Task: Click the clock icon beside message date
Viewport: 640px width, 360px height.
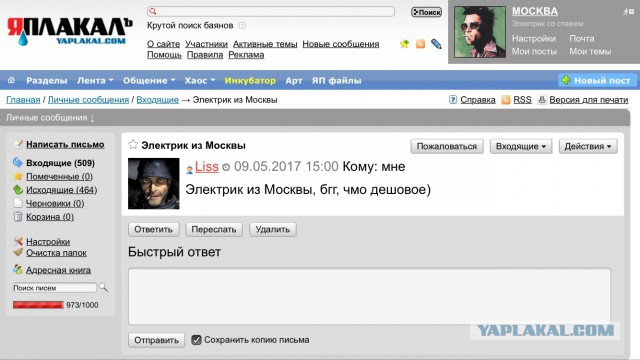Action: pyautogui.click(x=226, y=167)
